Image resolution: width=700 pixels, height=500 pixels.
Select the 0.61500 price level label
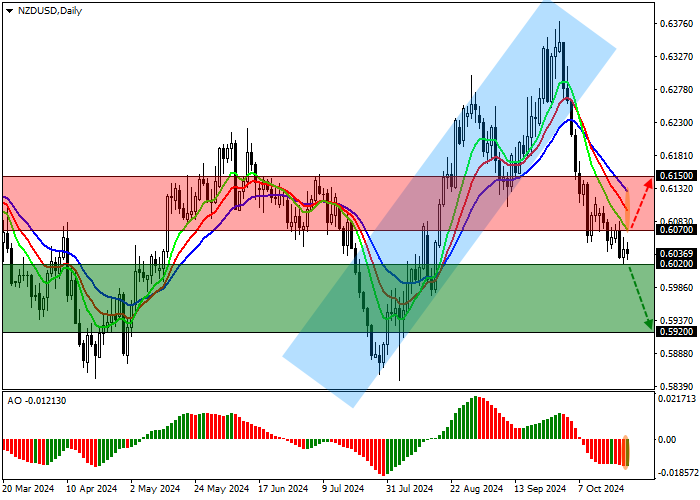point(676,176)
